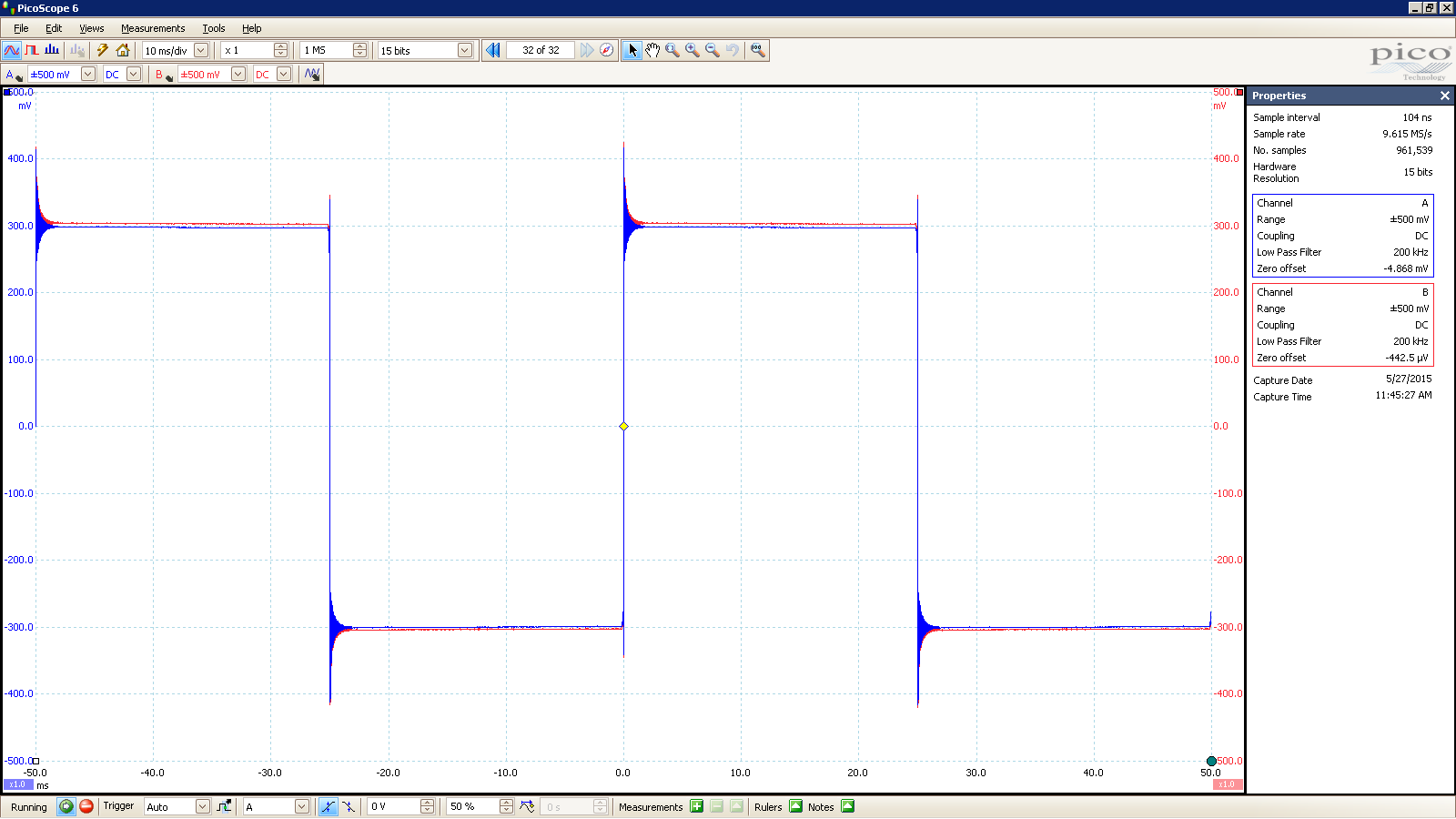Viewport: 1456px width, 819px height.
Task: Switch to Spectrum Mode icon
Action: point(52,51)
